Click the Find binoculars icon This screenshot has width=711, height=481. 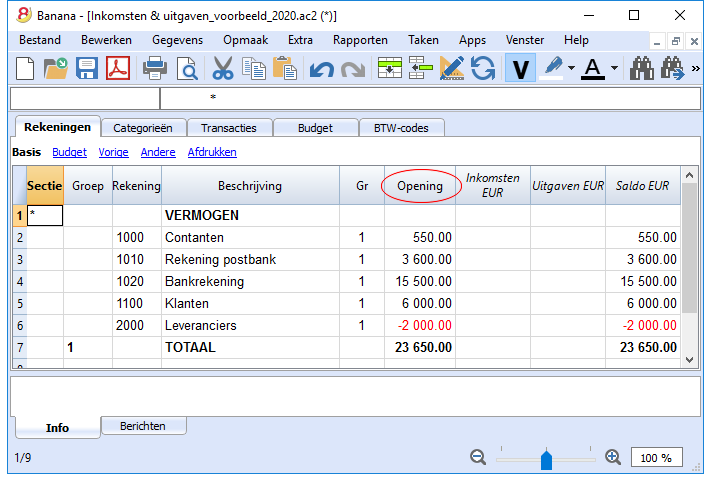[x=641, y=68]
